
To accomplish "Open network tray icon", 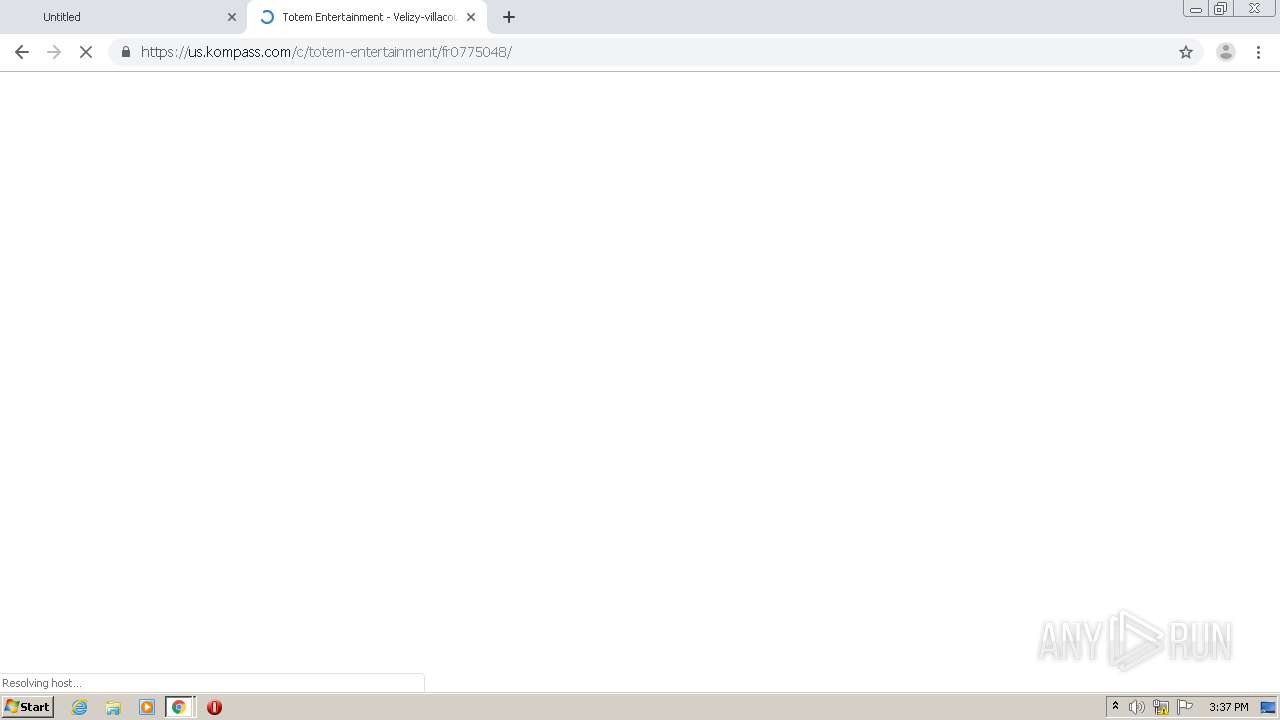I will (1161, 707).
